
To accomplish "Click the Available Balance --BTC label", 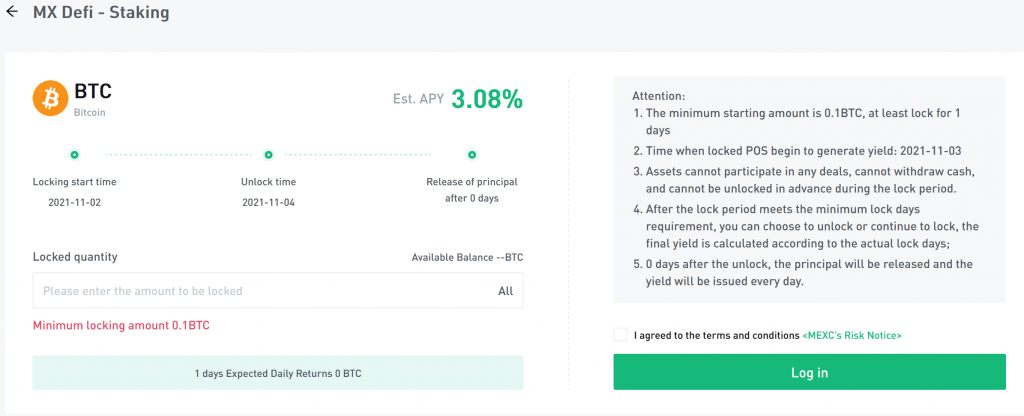I will click(x=467, y=257).
